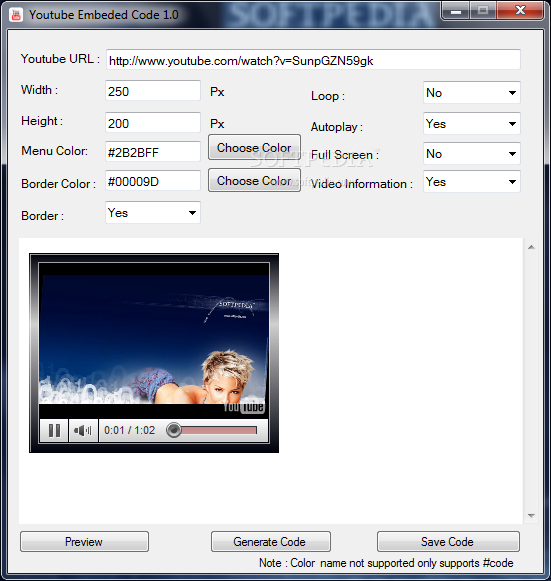Jump ahead on the video progress bar
Image resolution: width=551 pixels, height=581 pixels.
219,430
